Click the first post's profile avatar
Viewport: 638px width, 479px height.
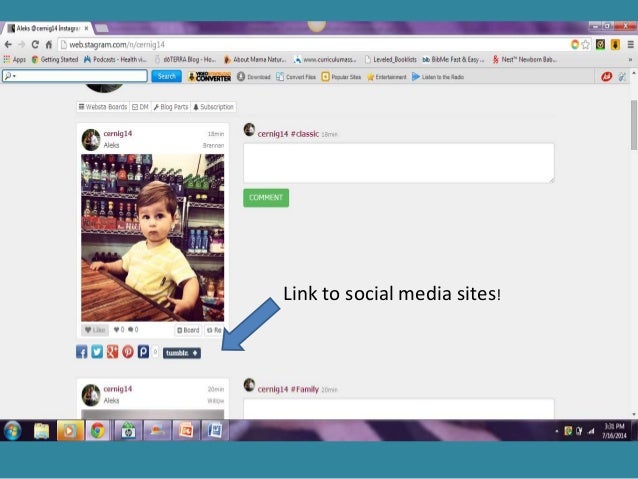91,140
